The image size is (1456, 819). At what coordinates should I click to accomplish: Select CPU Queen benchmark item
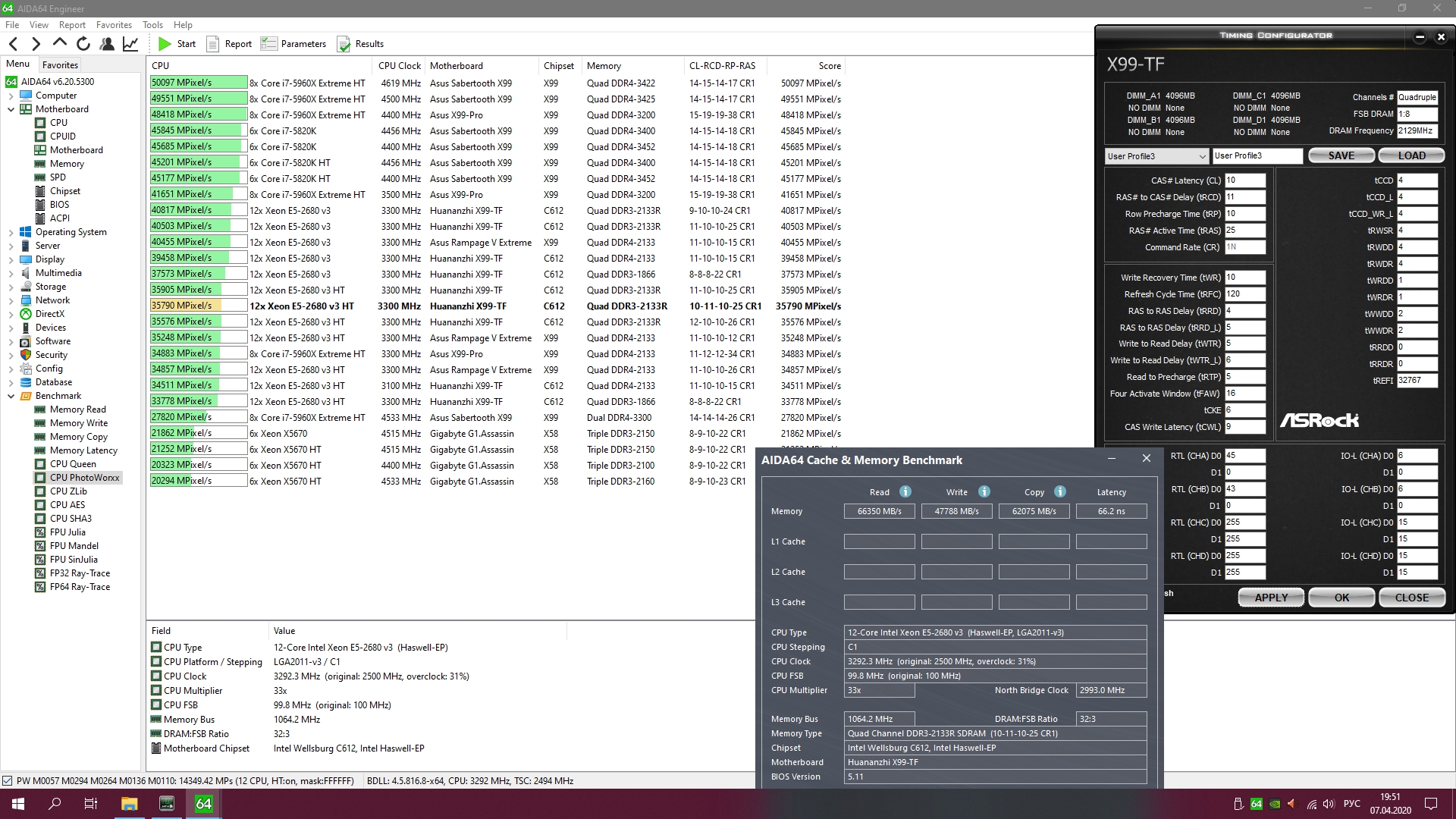pos(73,464)
